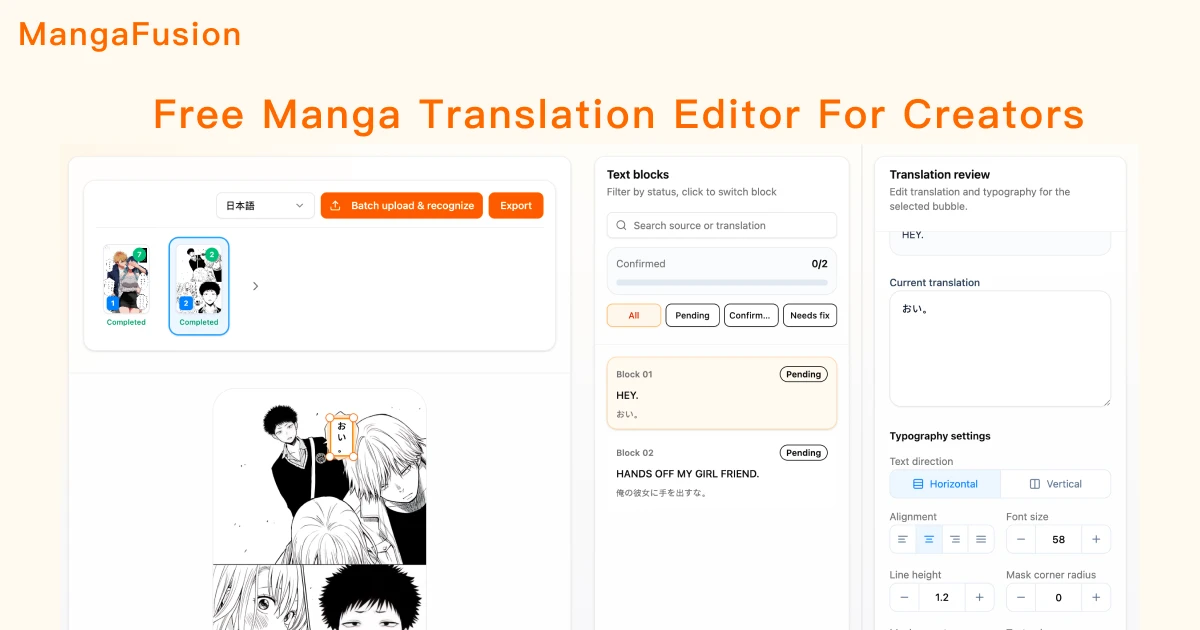The height and width of the screenshot is (630, 1200).
Task: Click the green 2 badge on second thumbnail
Action: pos(212,255)
